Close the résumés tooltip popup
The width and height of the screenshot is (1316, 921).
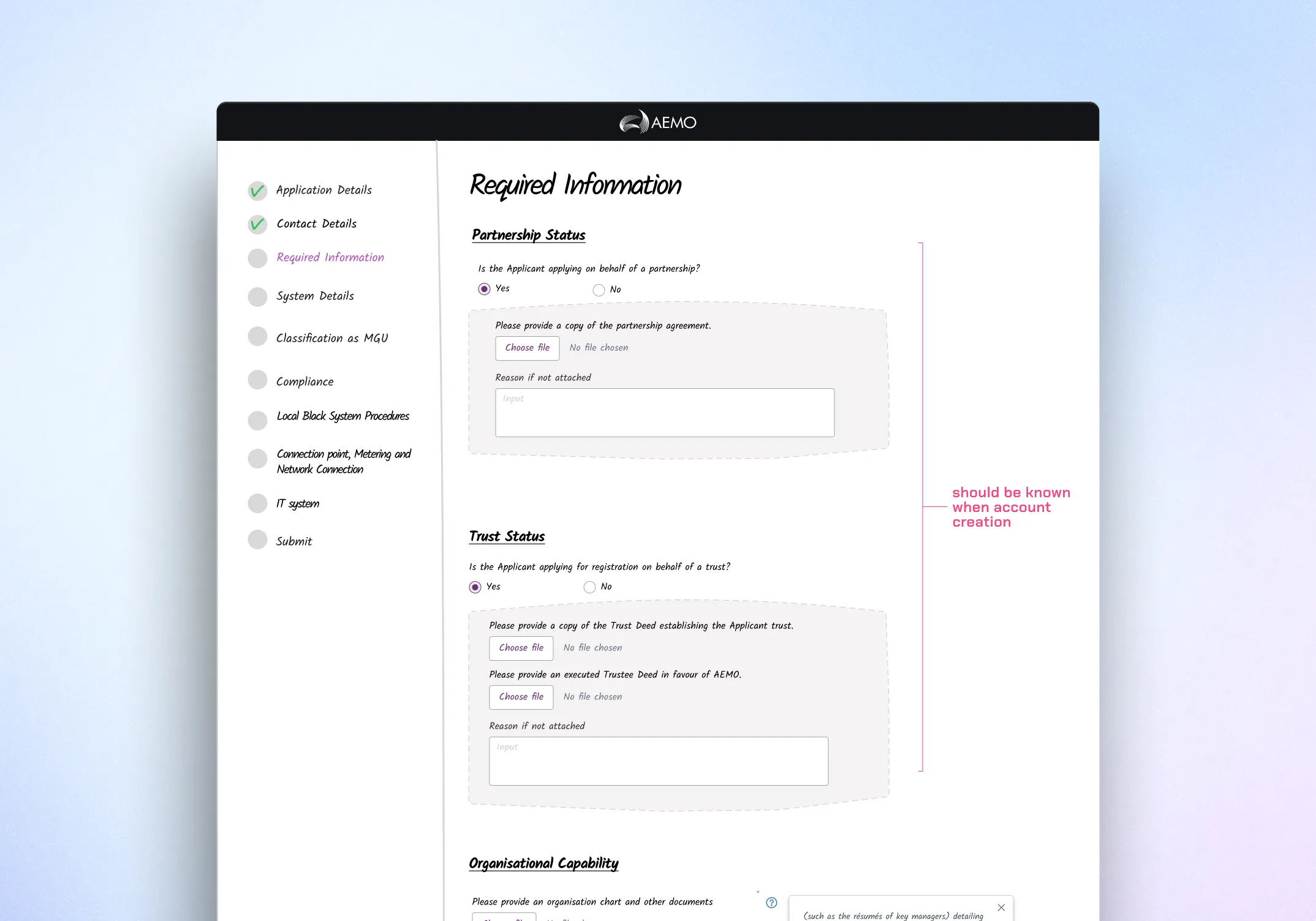point(1000,908)
